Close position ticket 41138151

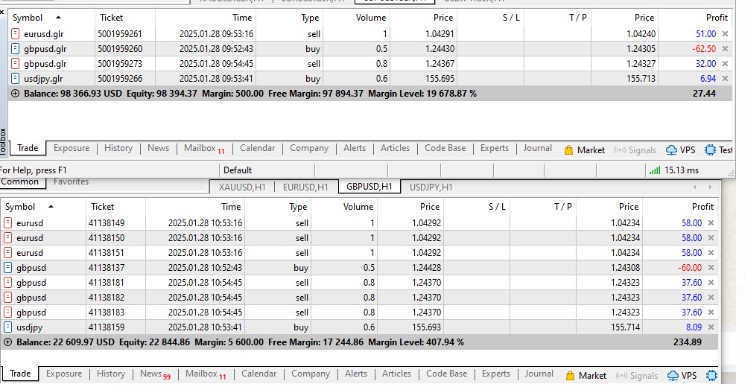coord(711,253)
